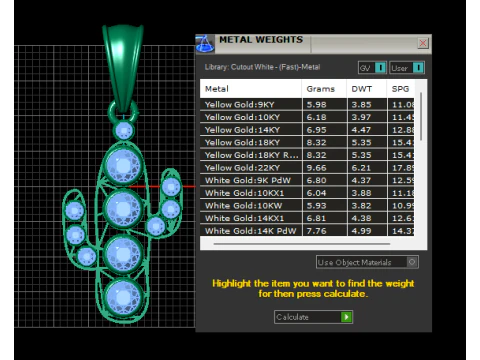Click the 9.66 grams value
The image size is (480, 360).
(x=316, y=168)
